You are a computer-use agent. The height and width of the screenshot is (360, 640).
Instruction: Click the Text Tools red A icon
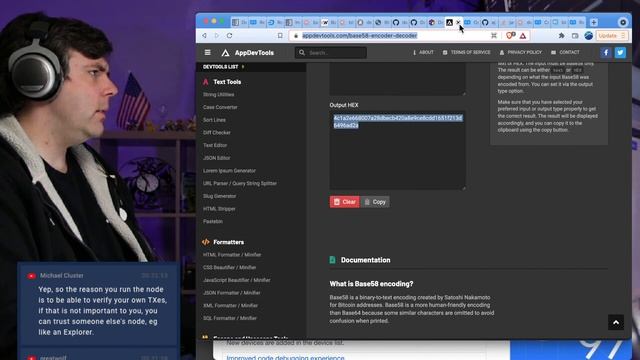pos(206,82)
